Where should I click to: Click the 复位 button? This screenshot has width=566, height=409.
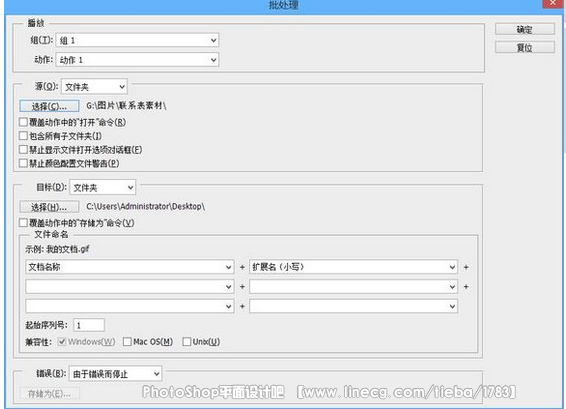[x=524, y=47]
